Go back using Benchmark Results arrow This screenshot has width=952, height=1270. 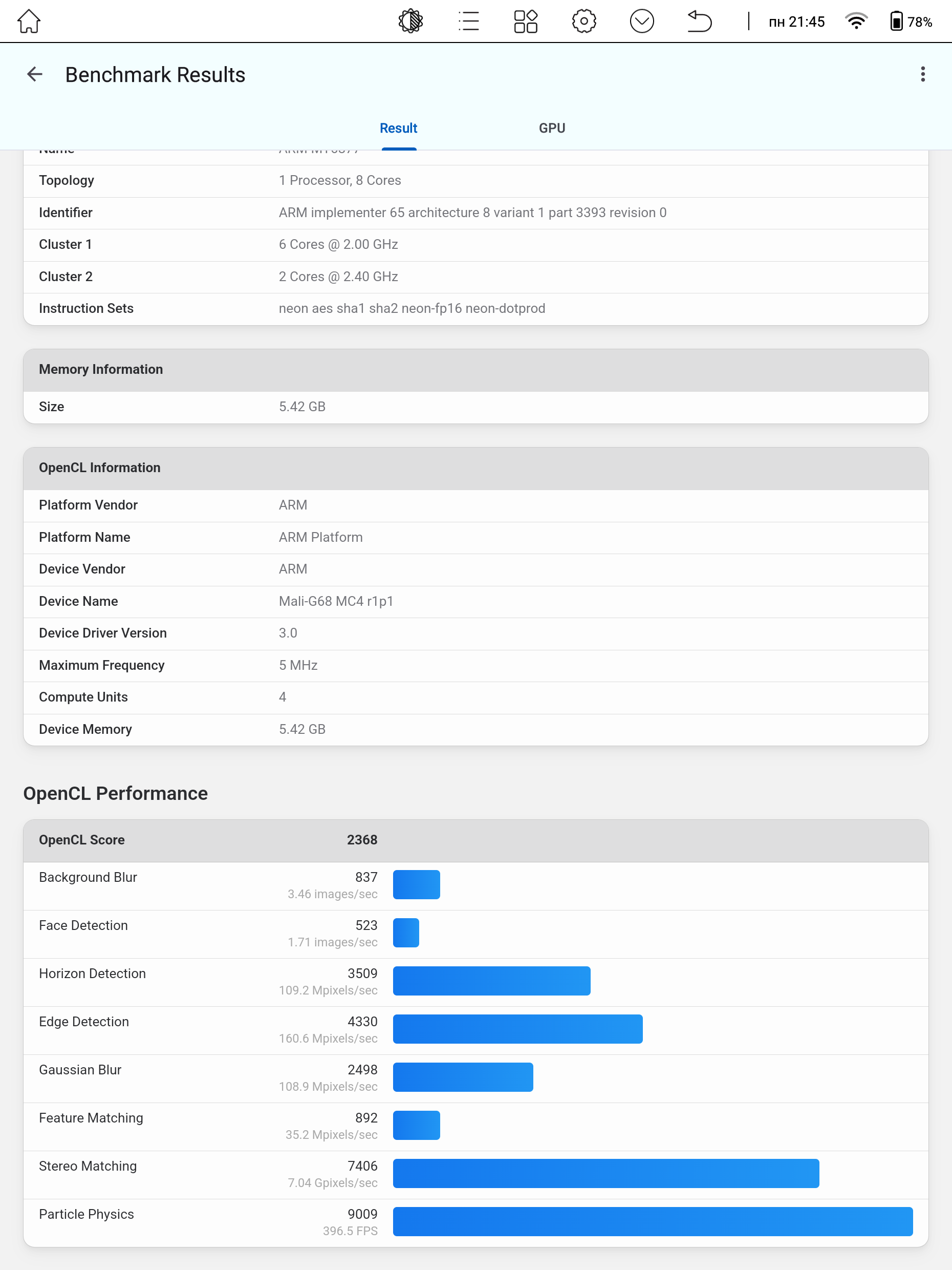point(35,74)
